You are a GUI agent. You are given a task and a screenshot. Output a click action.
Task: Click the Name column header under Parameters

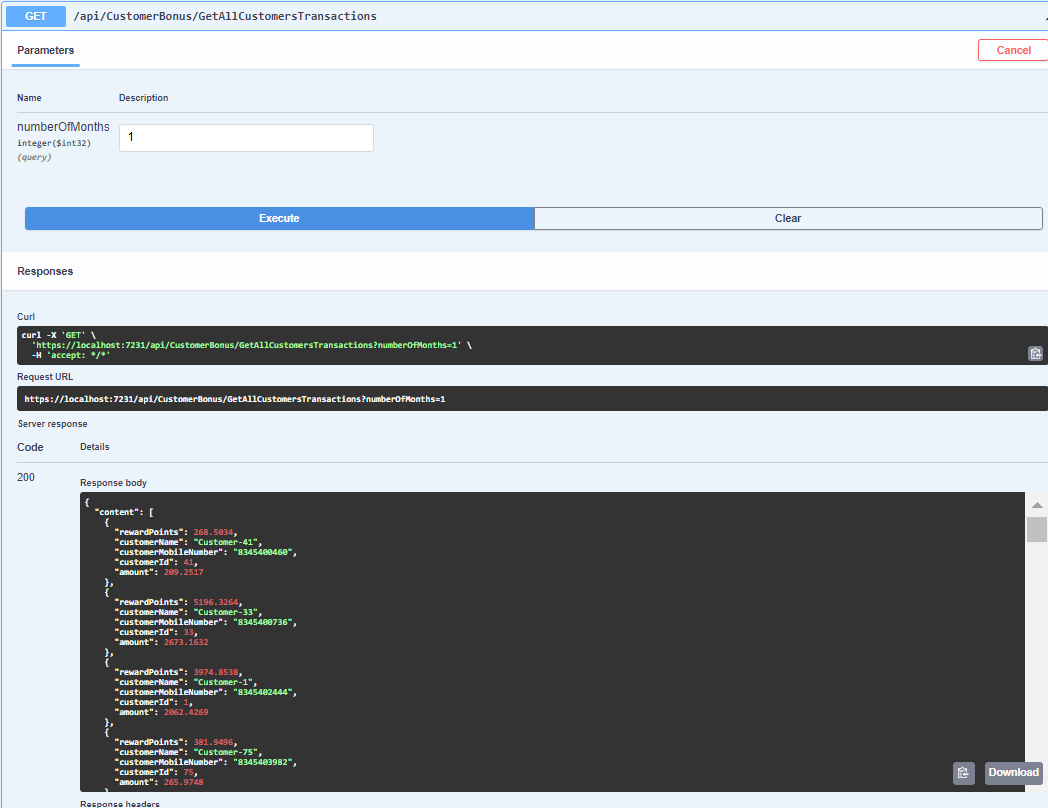point(28,97)
